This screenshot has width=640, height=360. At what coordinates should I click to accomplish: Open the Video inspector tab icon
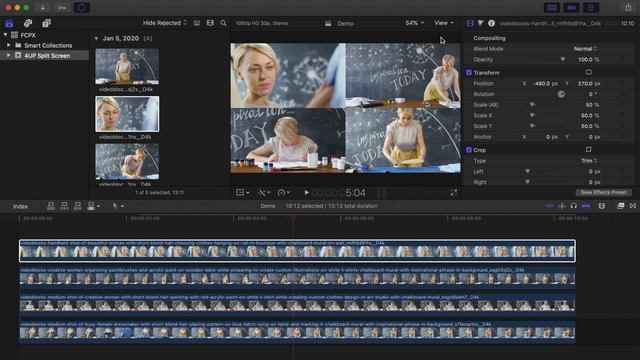point(470,23)
